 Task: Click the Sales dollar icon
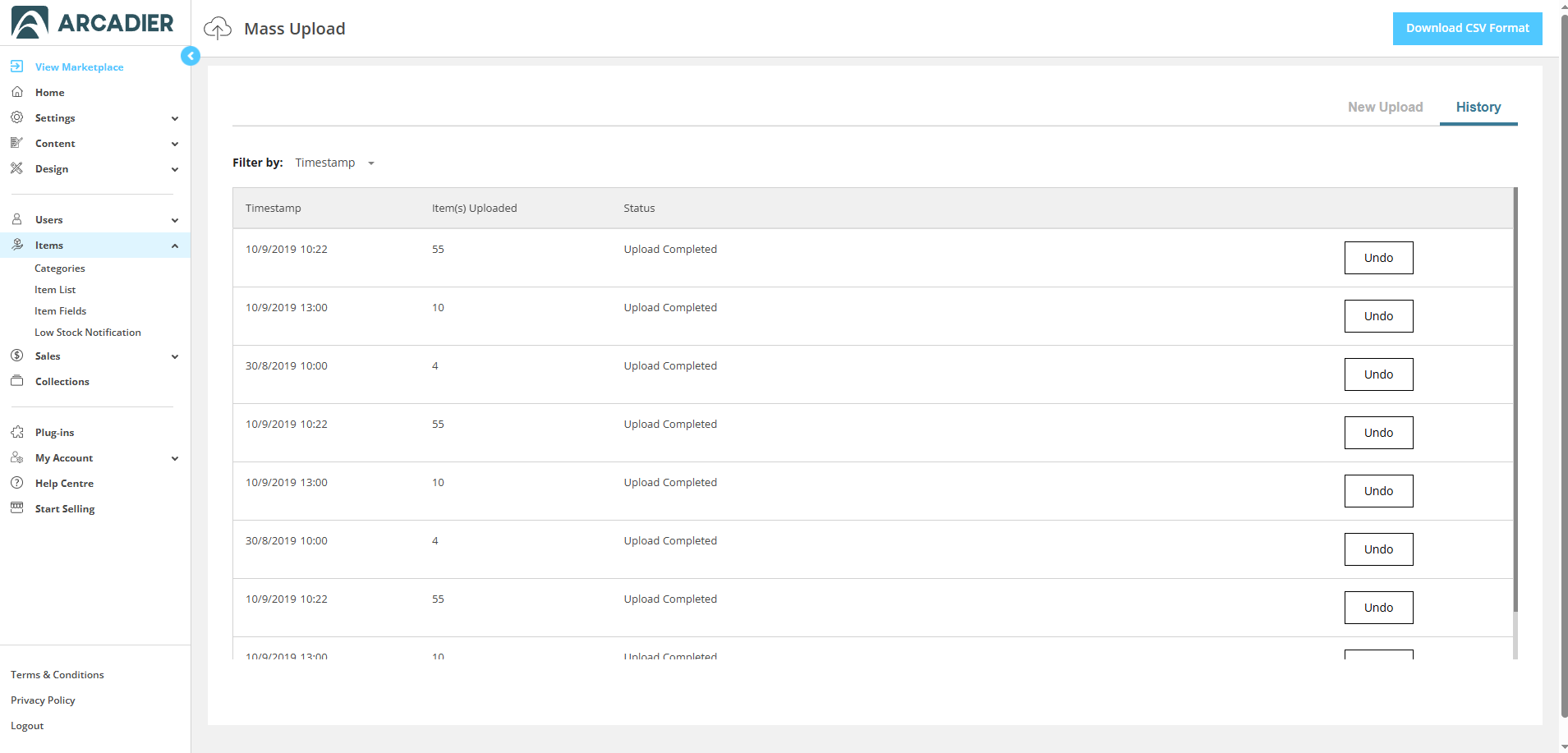click(16, 356)
